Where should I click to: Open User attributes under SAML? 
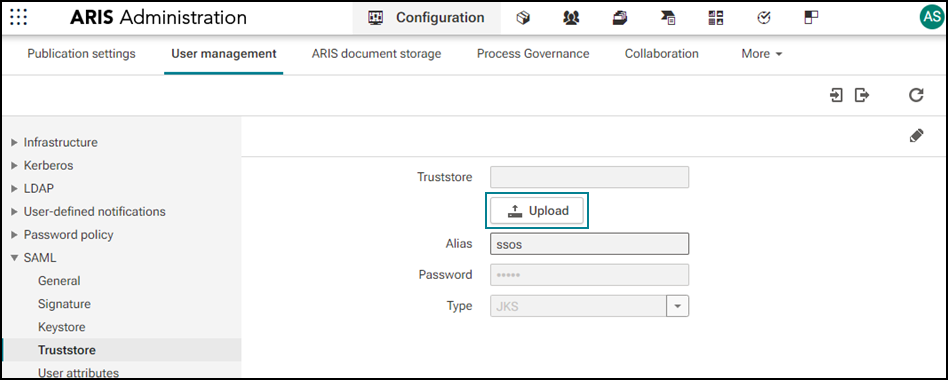coord(79,372)
